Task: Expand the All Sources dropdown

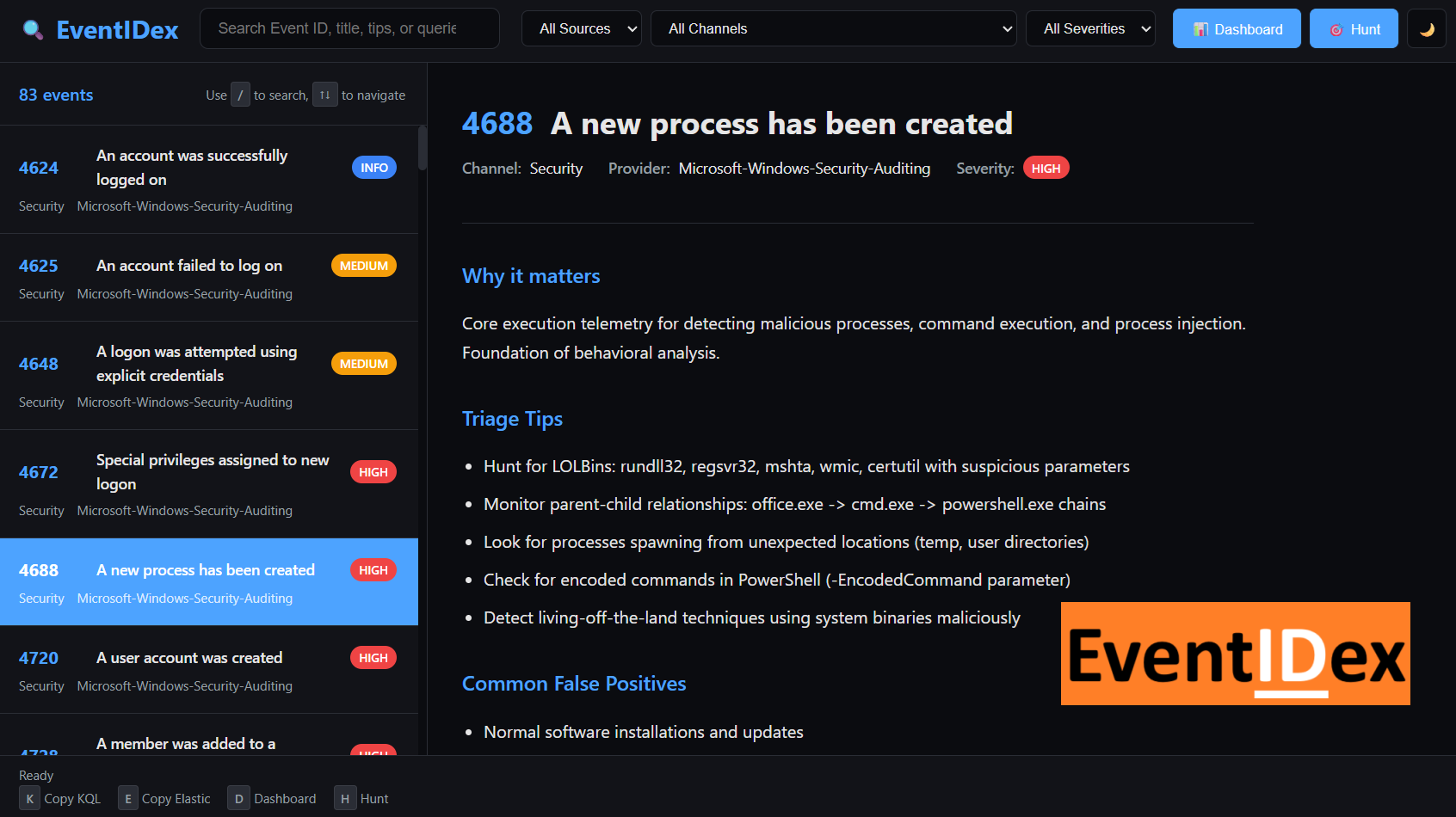Action: (x=582, y=29)
